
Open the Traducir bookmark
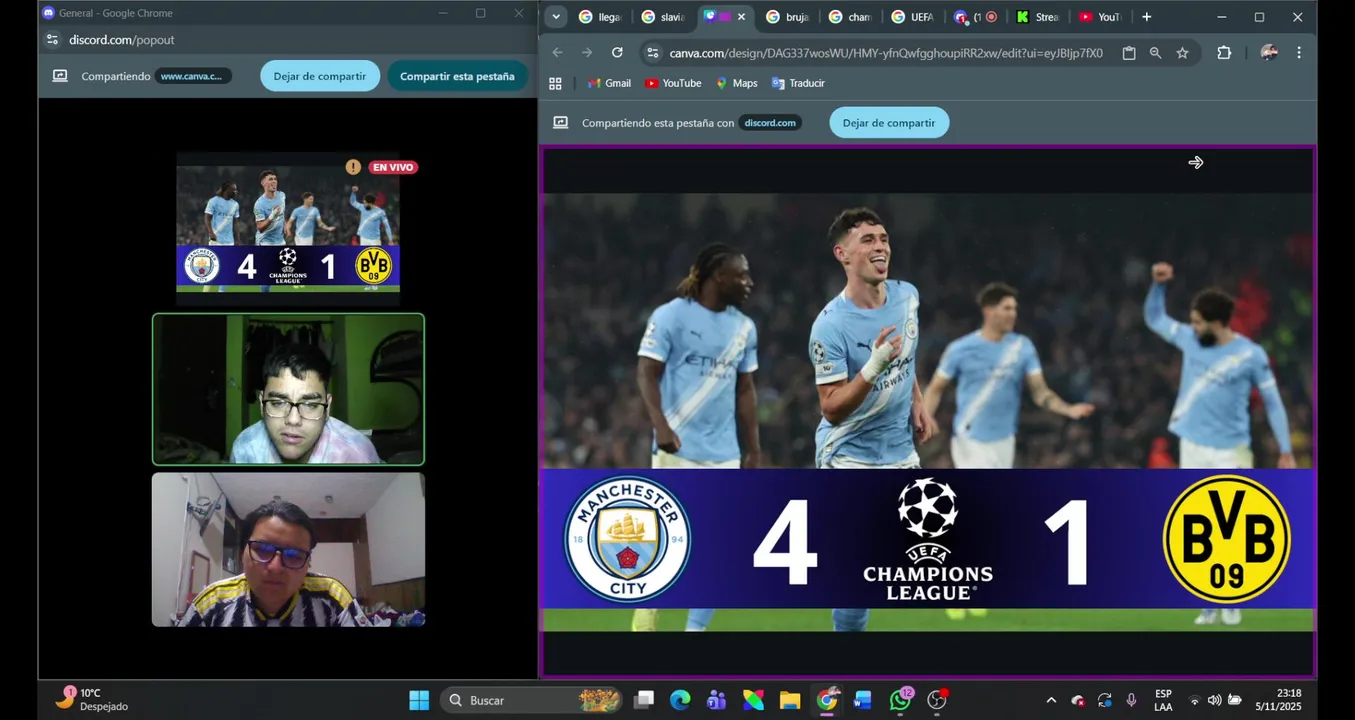798,83
